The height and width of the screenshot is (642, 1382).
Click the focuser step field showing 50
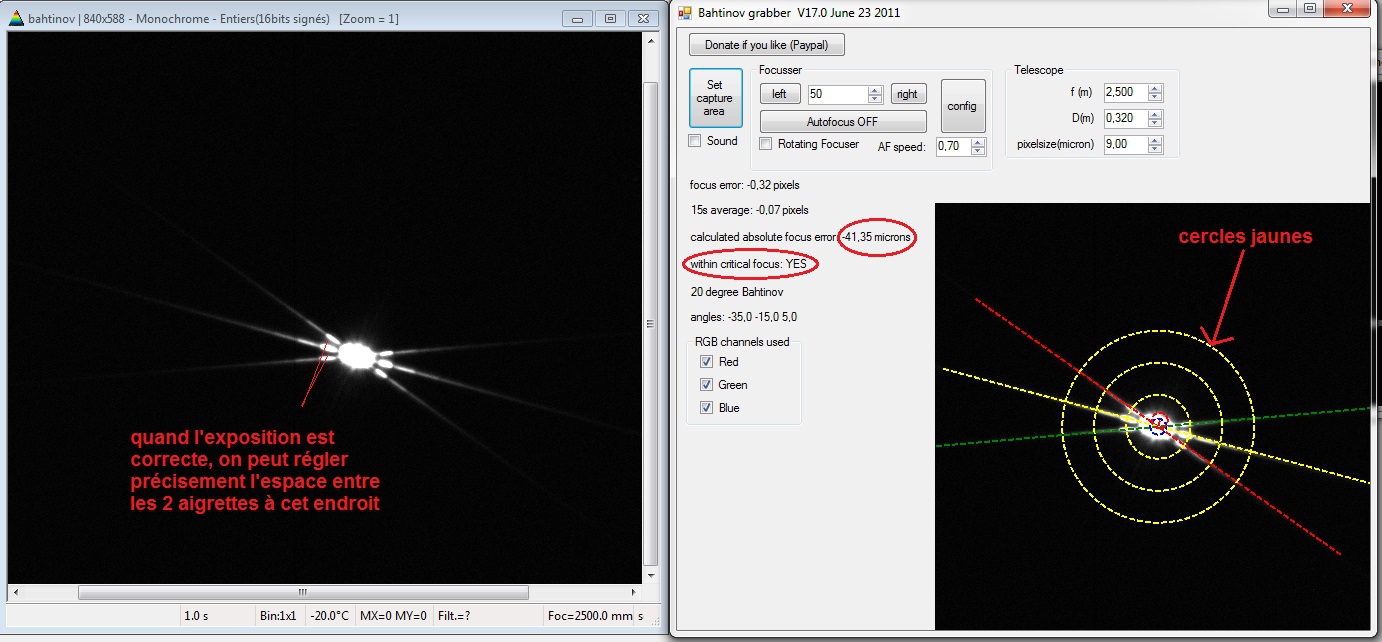pos(837,94)
